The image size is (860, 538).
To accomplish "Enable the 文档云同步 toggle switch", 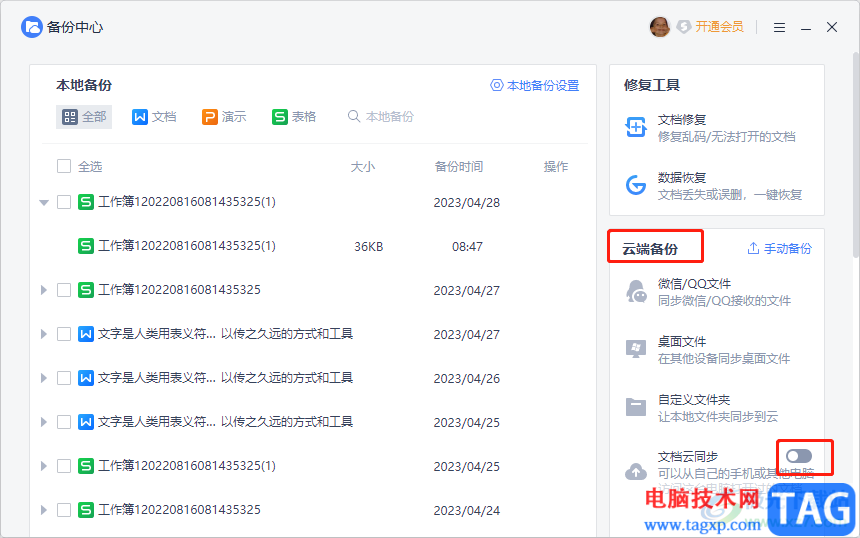I will [x=799, y=456].
